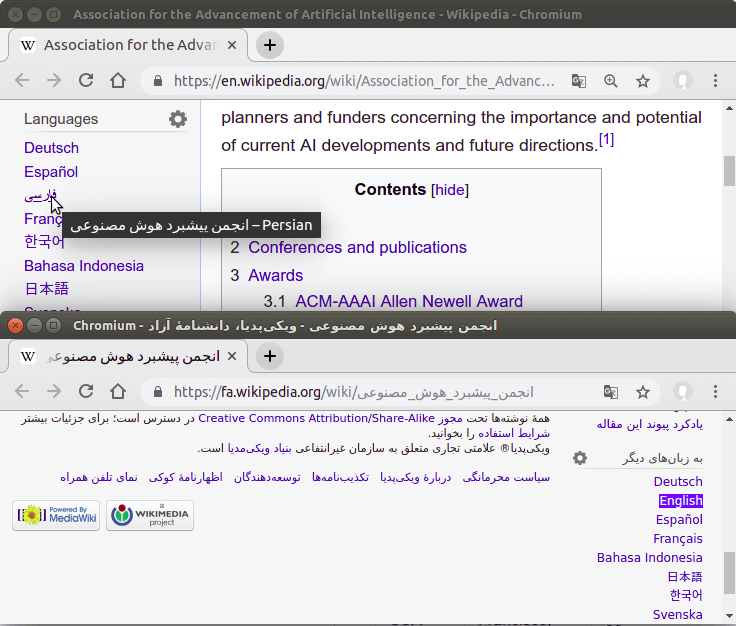The height and width of the screenshot is (626, 736).
Task: Click back arrow in English Wikipedia window
Action: coord(22,81)
